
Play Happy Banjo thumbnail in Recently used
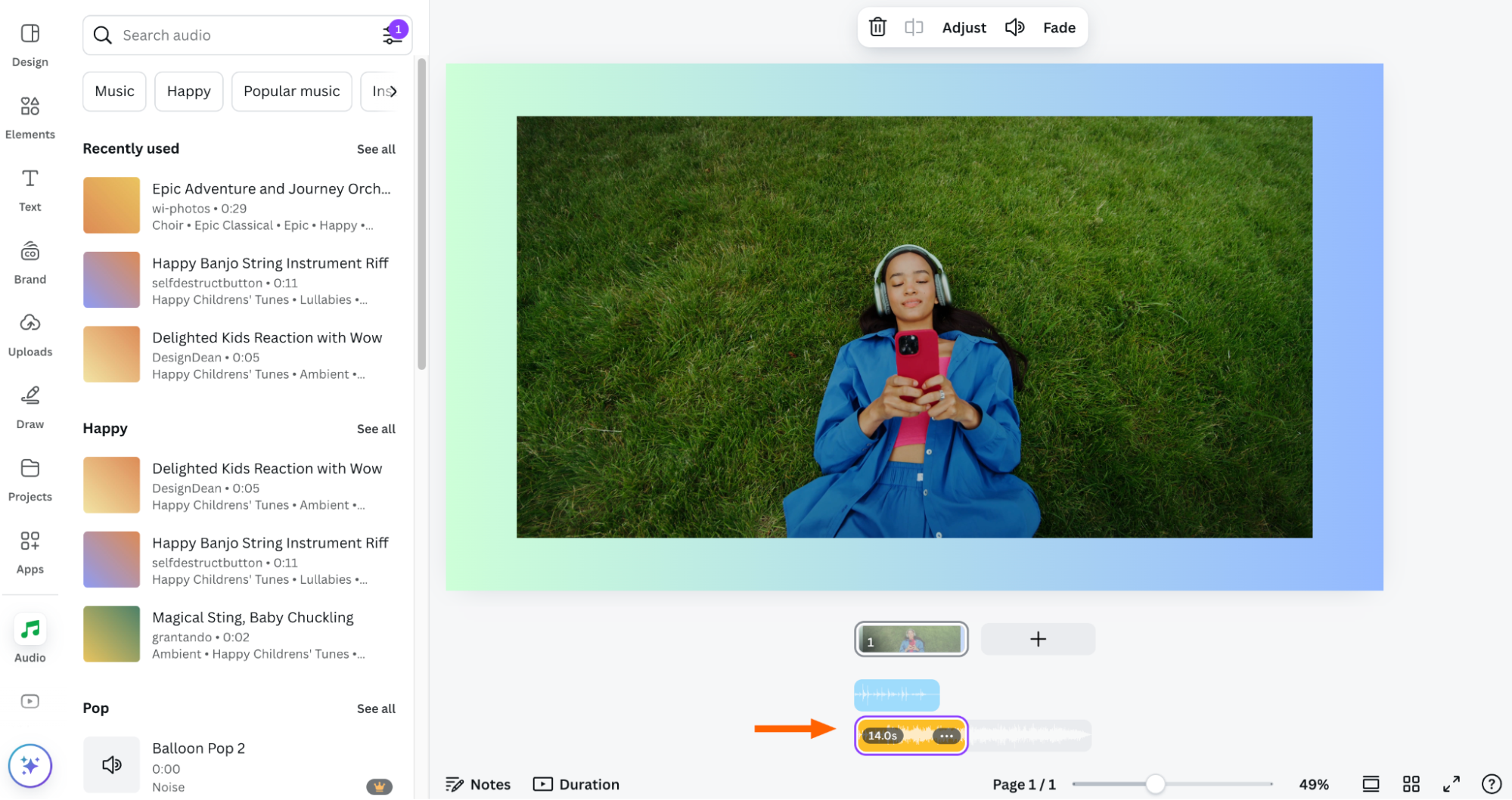click(x=111, y=280)
